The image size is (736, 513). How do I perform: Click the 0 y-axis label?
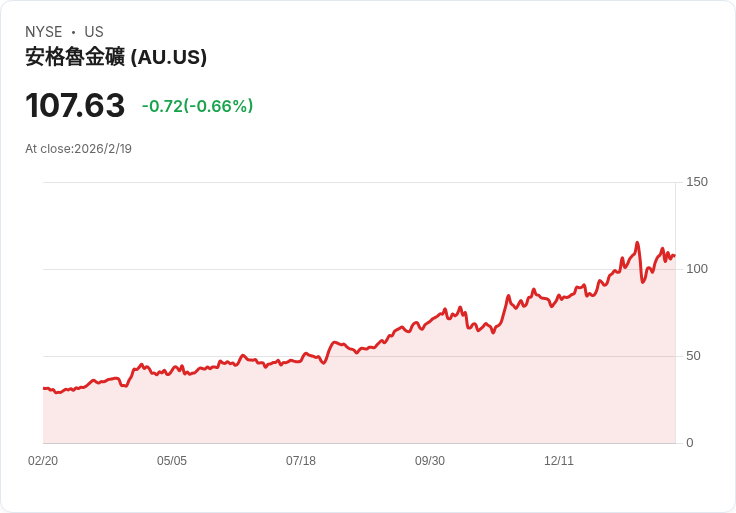[x=689, y=443]
